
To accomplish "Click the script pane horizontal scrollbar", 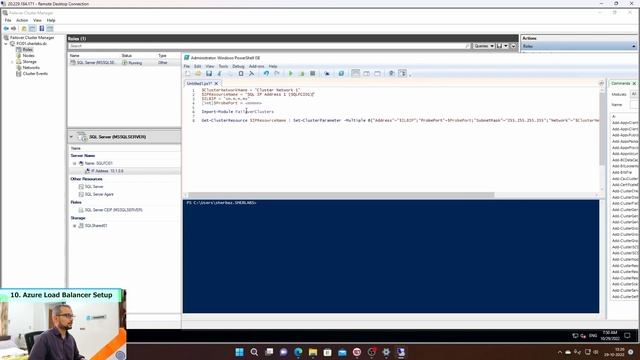I will (x=340, y=195).
